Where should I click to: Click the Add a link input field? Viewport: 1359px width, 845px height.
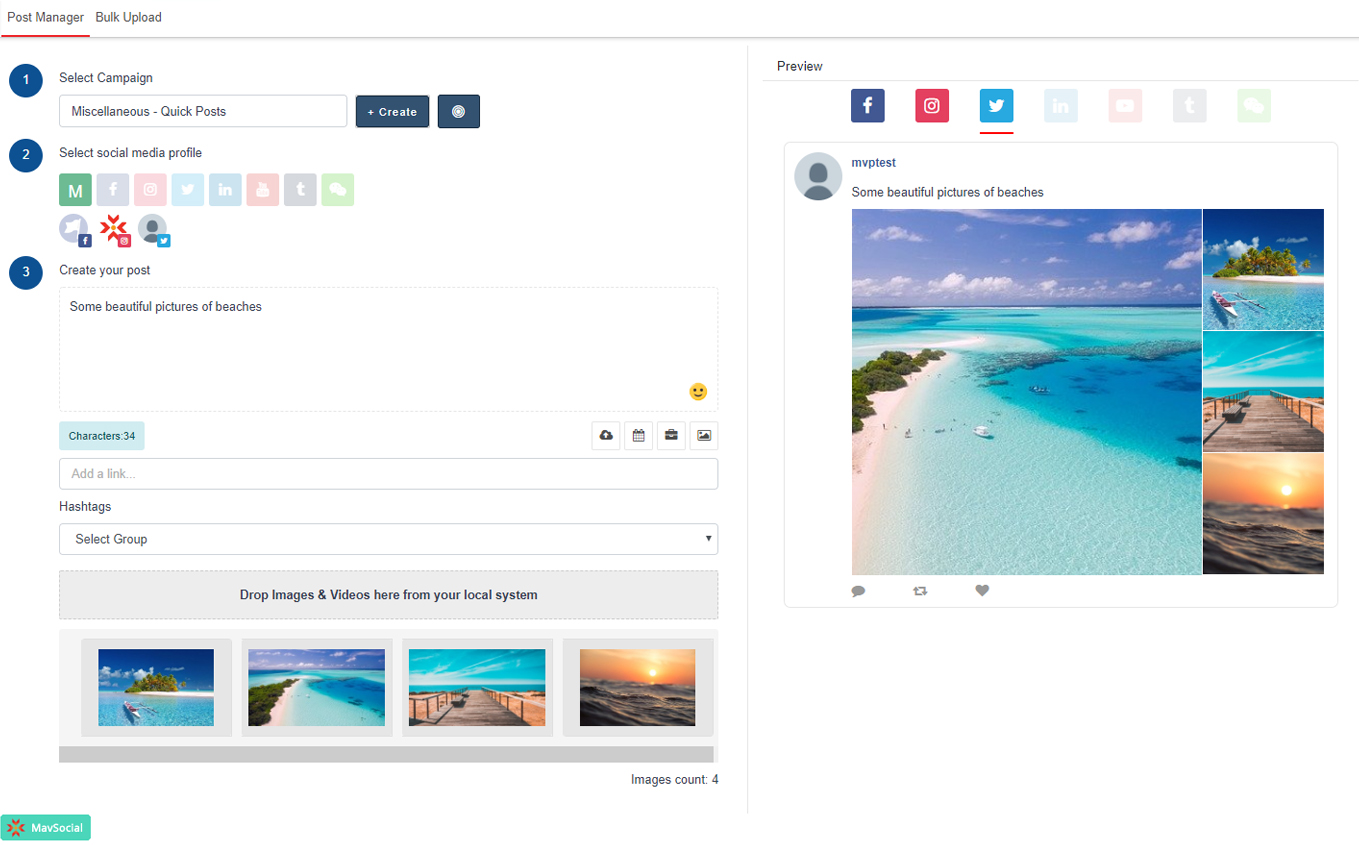tap(388, 474)
